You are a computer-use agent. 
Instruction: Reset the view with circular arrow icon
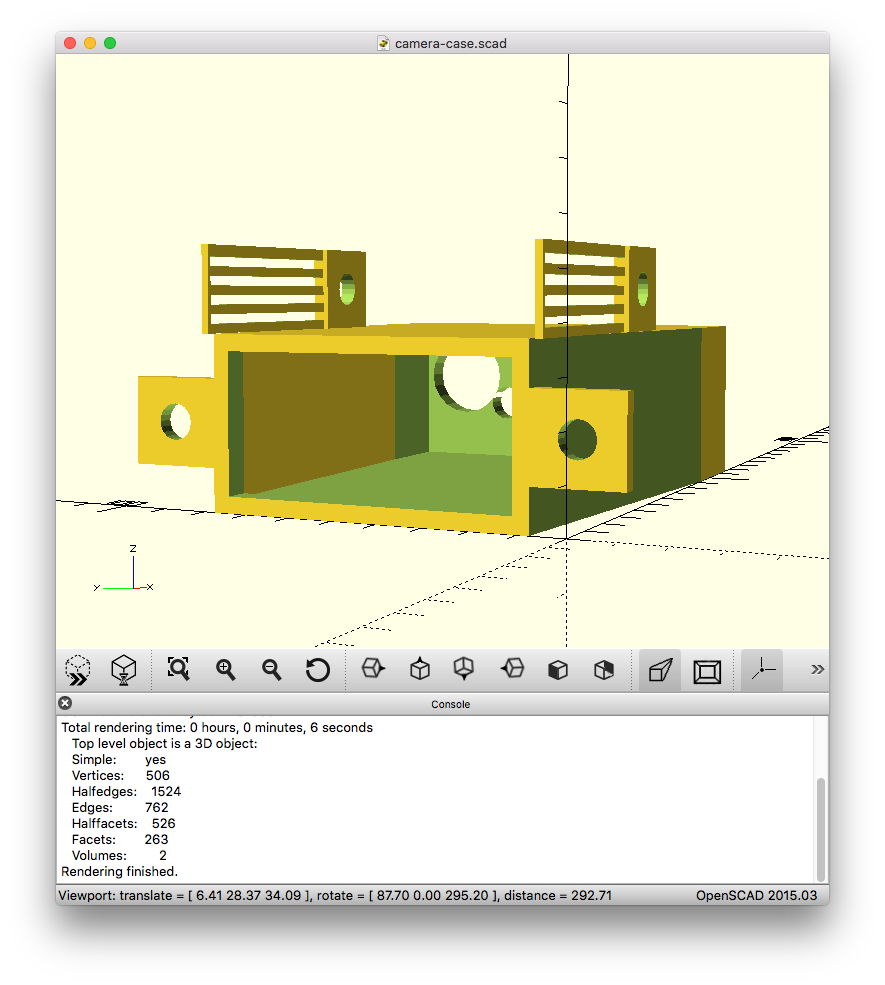[318, 669]
